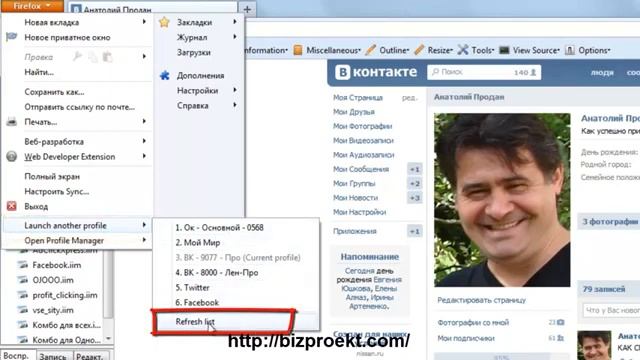Click the red exit icon next to Выход

(11, 206)
